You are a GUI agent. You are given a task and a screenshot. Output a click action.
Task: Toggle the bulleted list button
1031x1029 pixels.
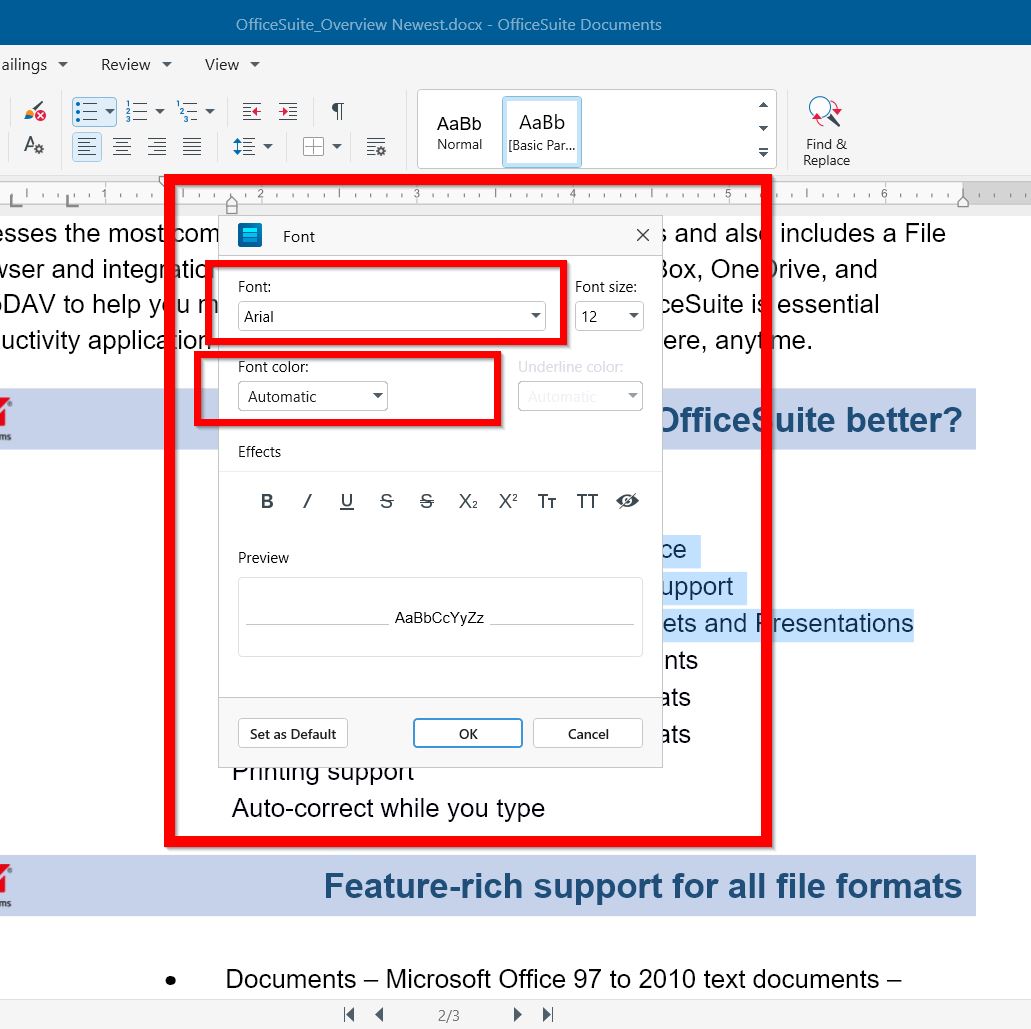(86, 111)
